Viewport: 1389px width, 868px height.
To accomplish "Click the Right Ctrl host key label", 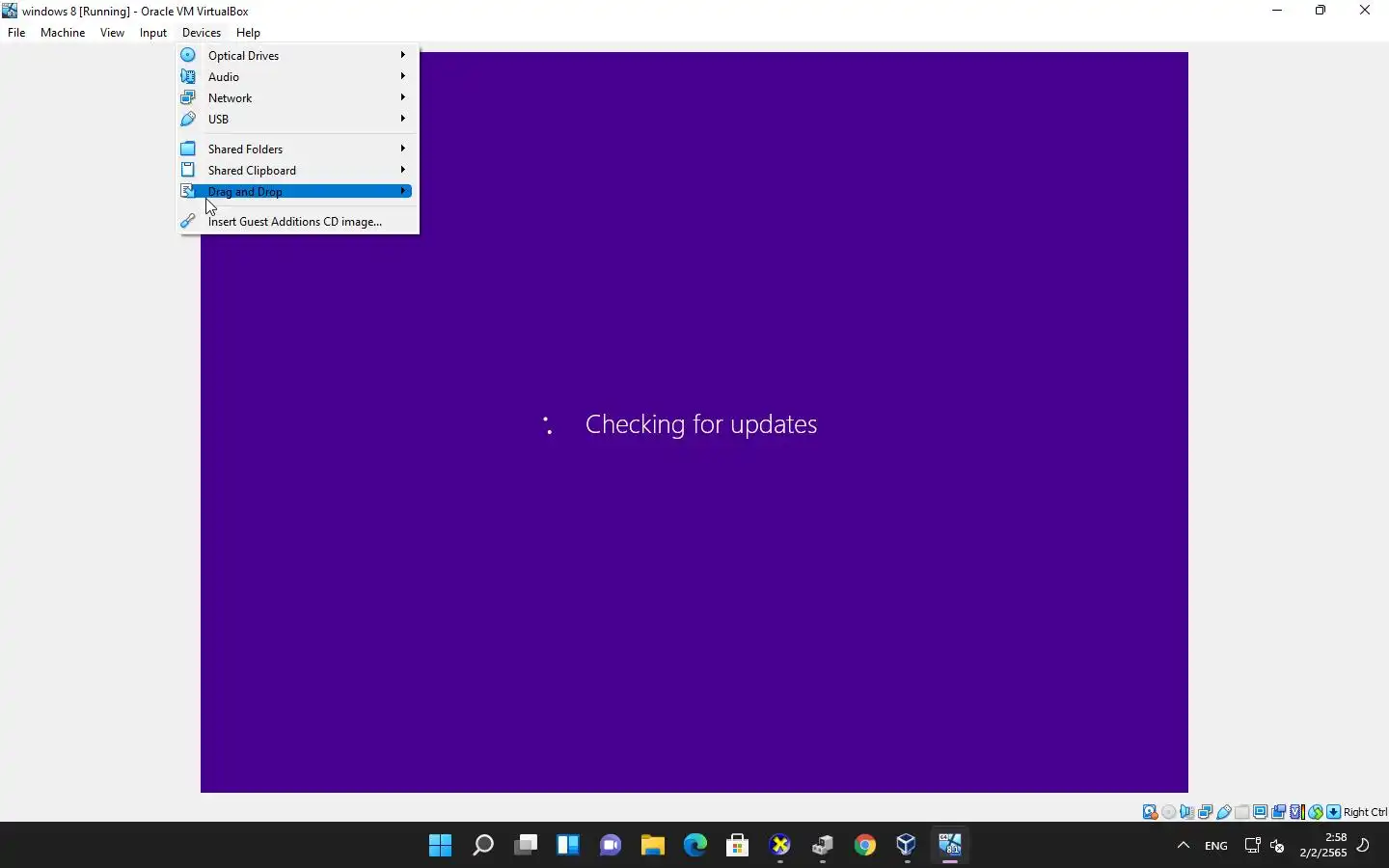I will pyautogui.click(x=1365, y=812).
